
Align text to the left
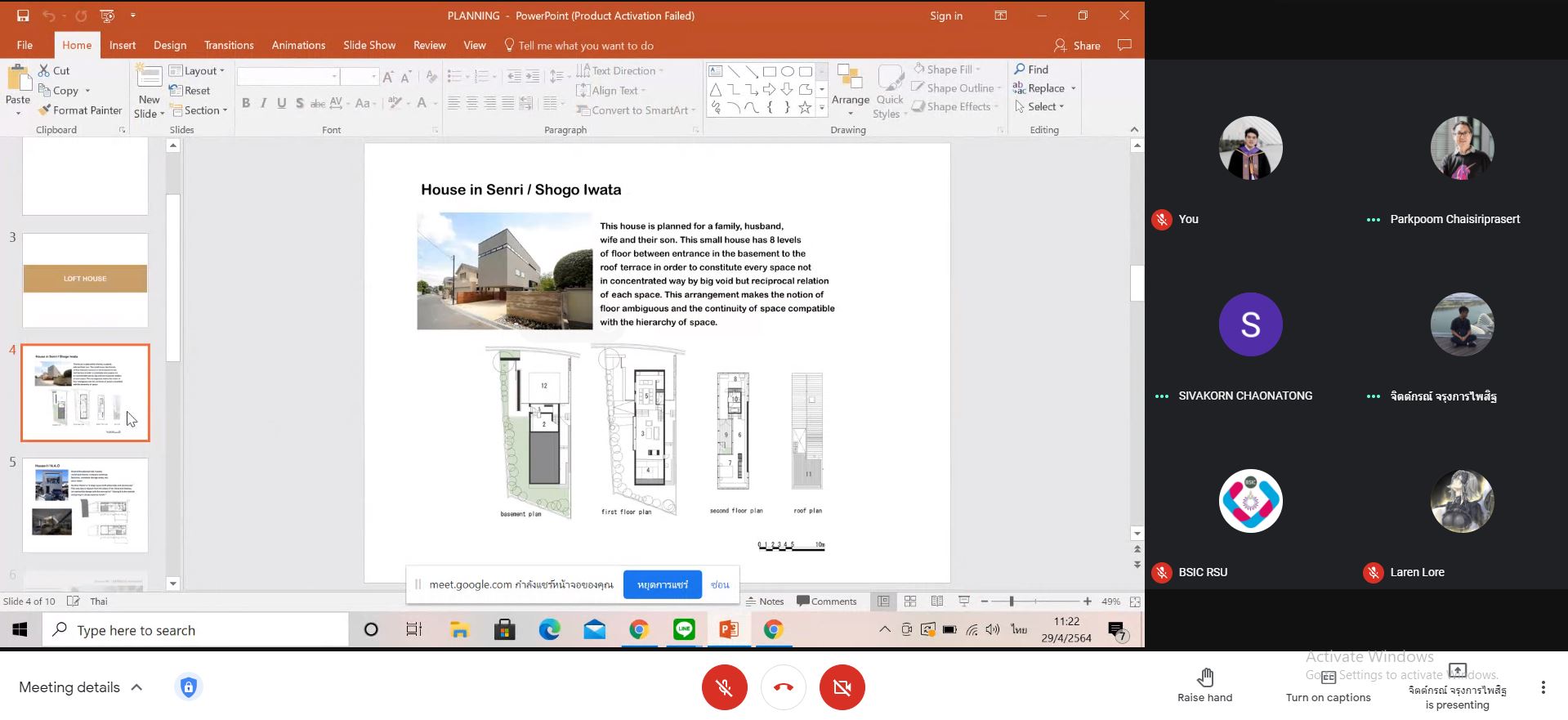pos(453,103)
